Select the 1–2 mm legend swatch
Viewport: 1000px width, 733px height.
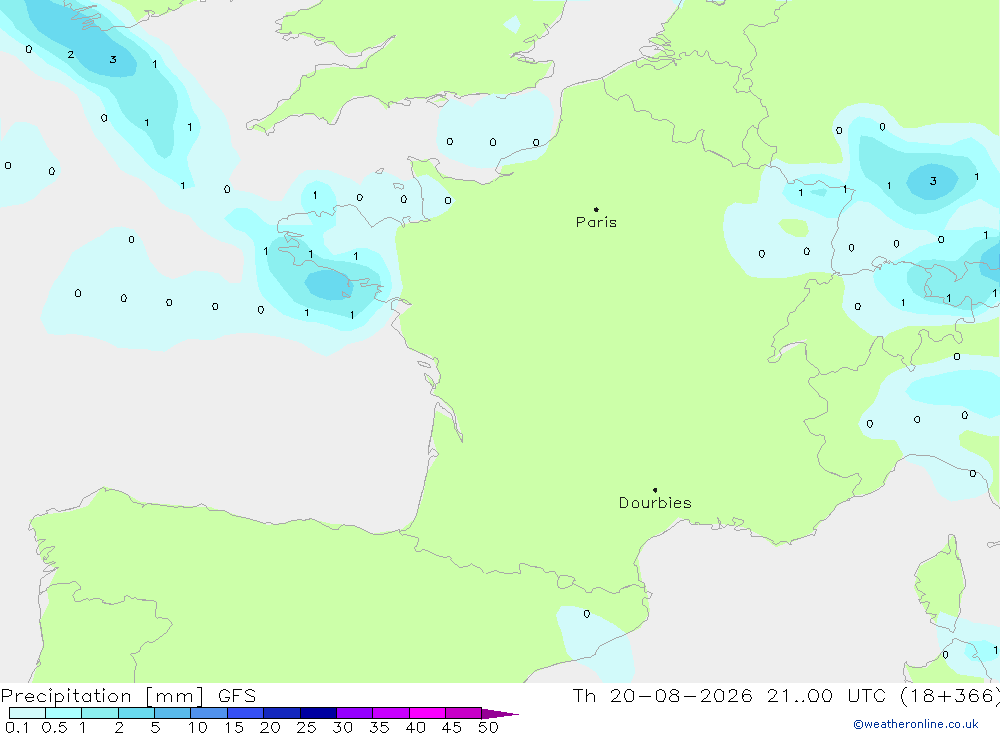click(100, 713)
